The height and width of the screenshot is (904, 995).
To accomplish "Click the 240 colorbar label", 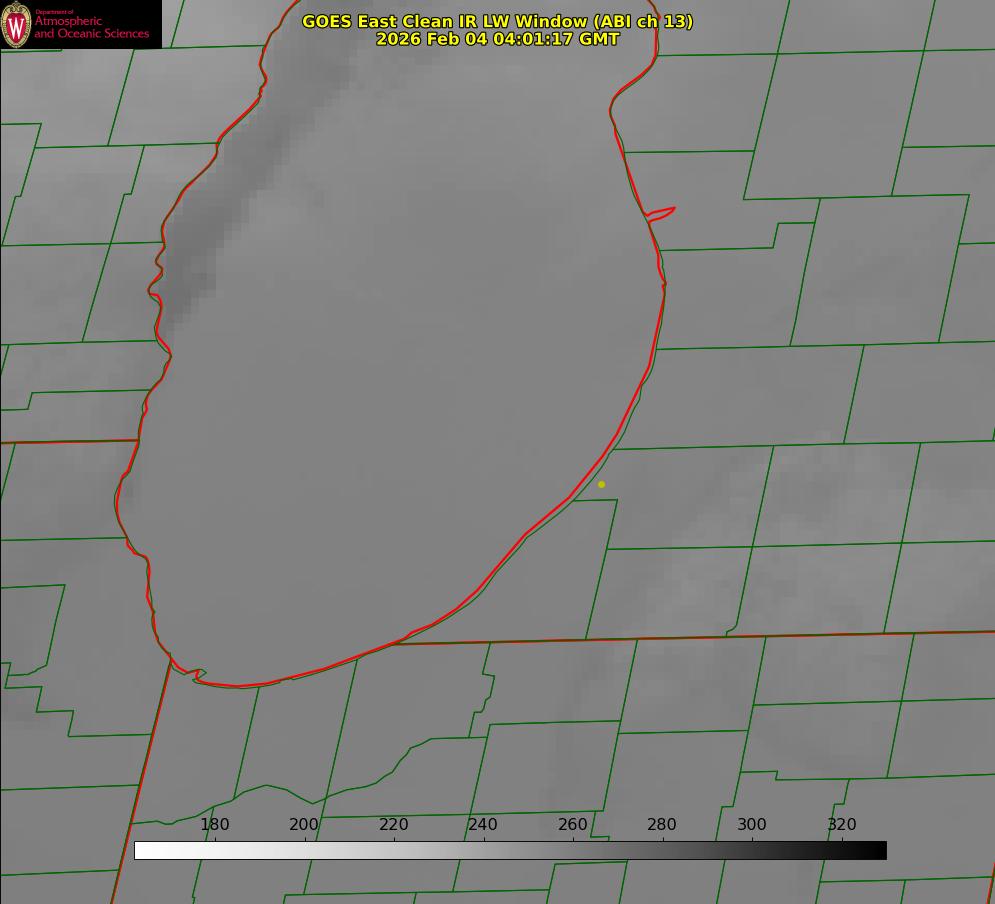I will coord(483,824).
